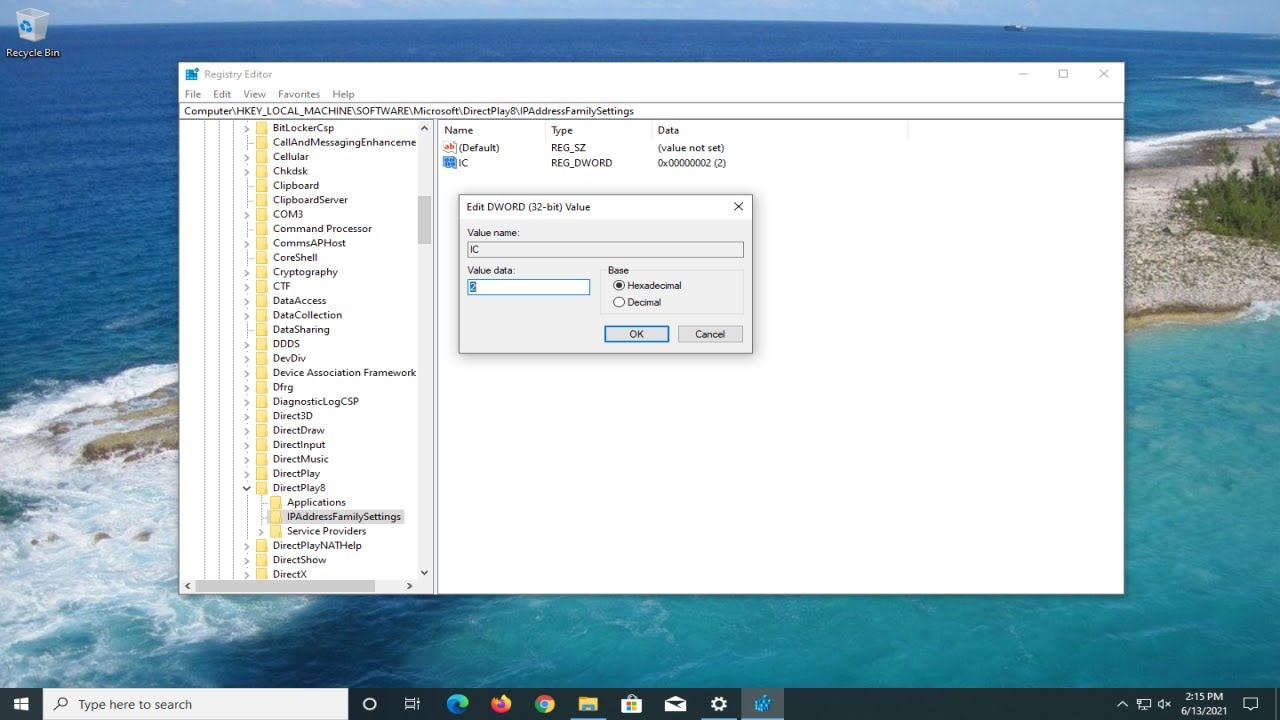Screen dimensions: 1280x720
Task: Launch Google Chrome from the taskbar
Action: [x=544, y=704]
